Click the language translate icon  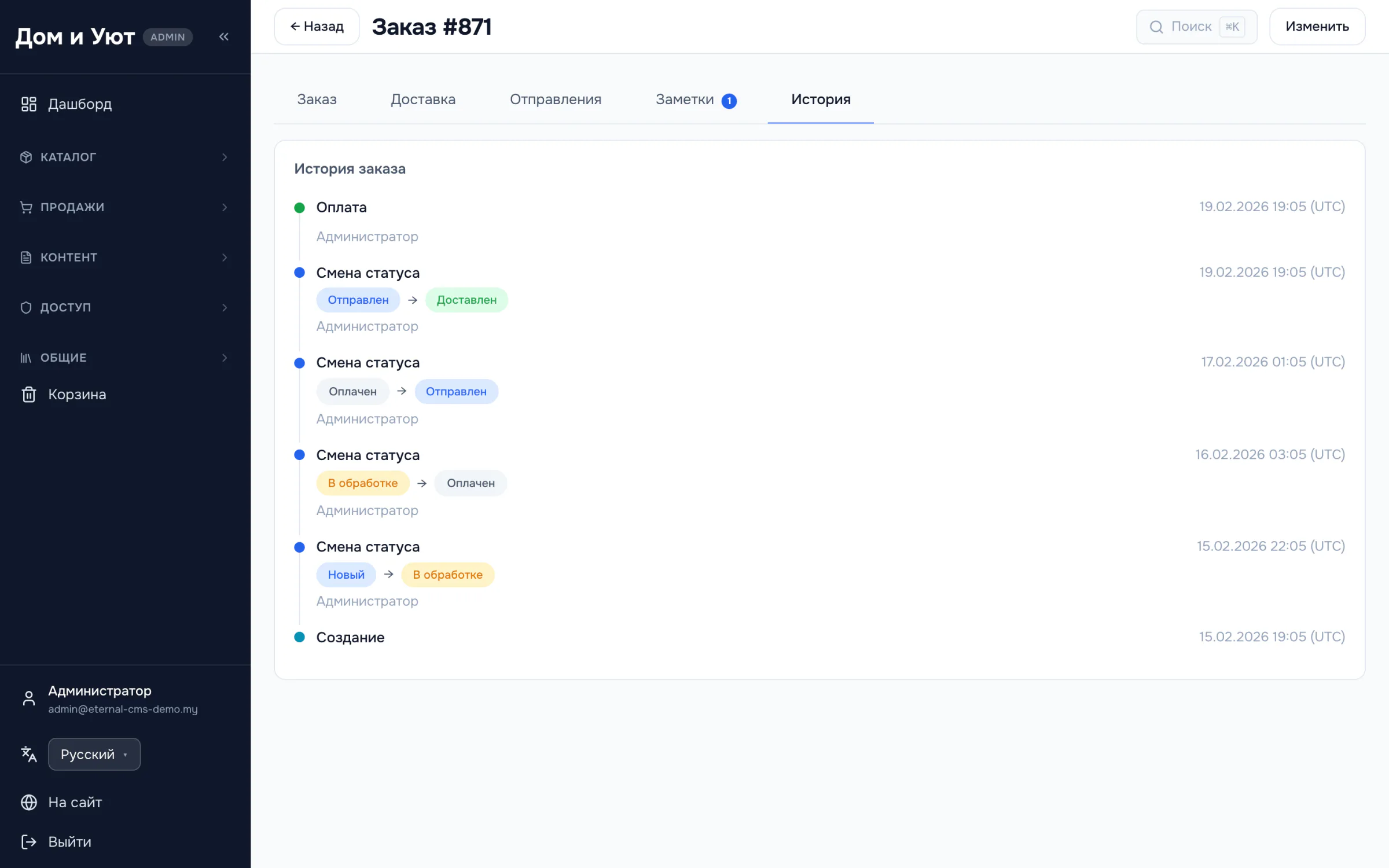[x=28, y=754]
